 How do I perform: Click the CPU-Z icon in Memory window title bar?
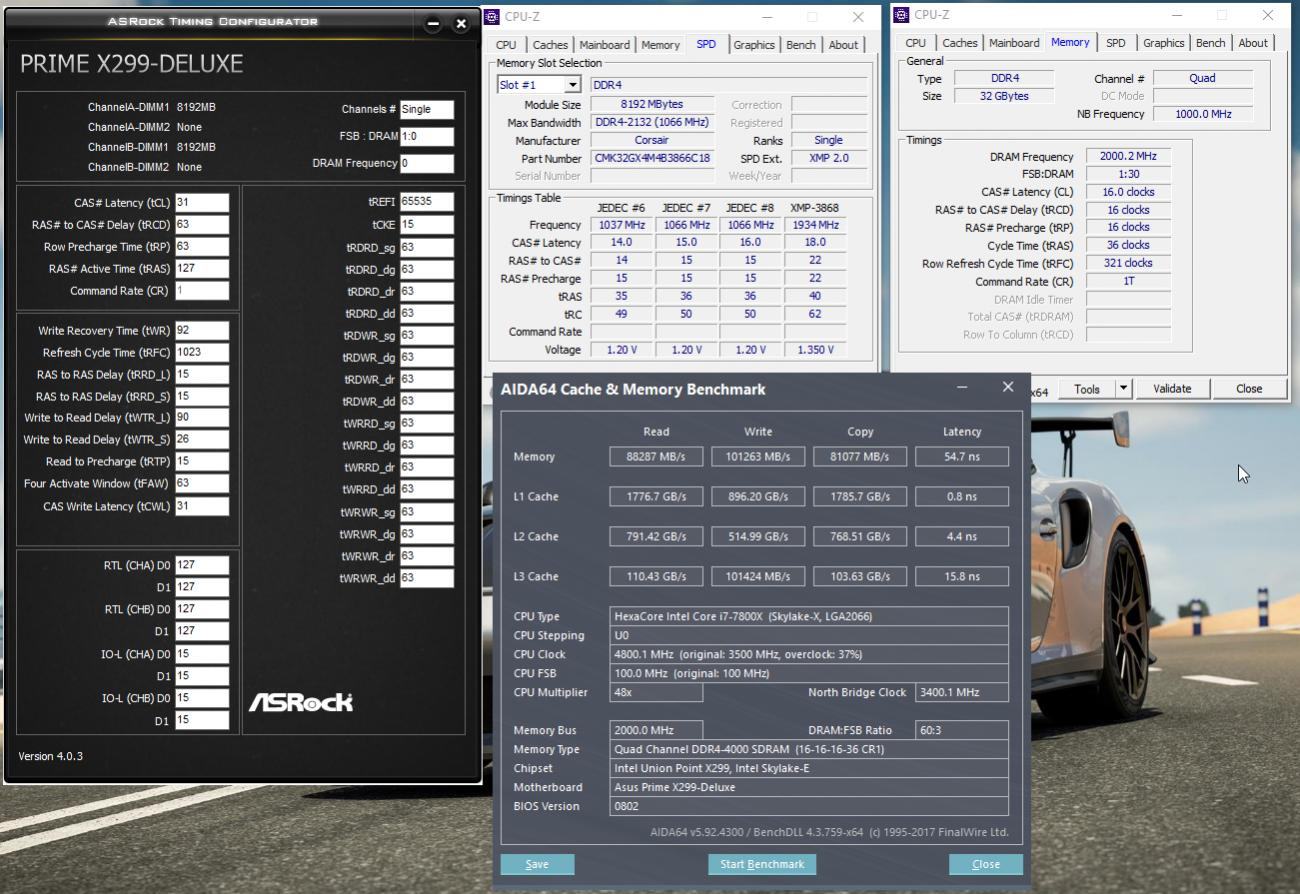901,15
